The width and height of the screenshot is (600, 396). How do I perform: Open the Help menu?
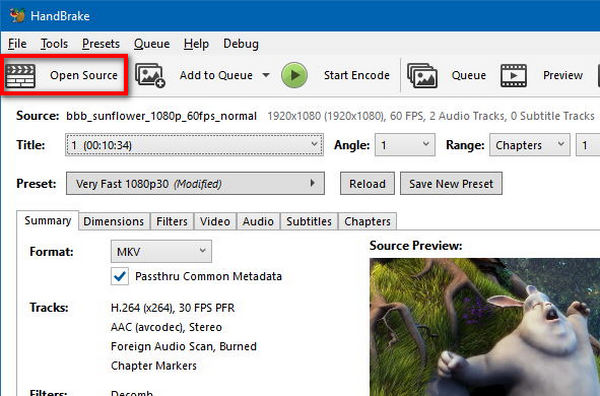[196, 44]
